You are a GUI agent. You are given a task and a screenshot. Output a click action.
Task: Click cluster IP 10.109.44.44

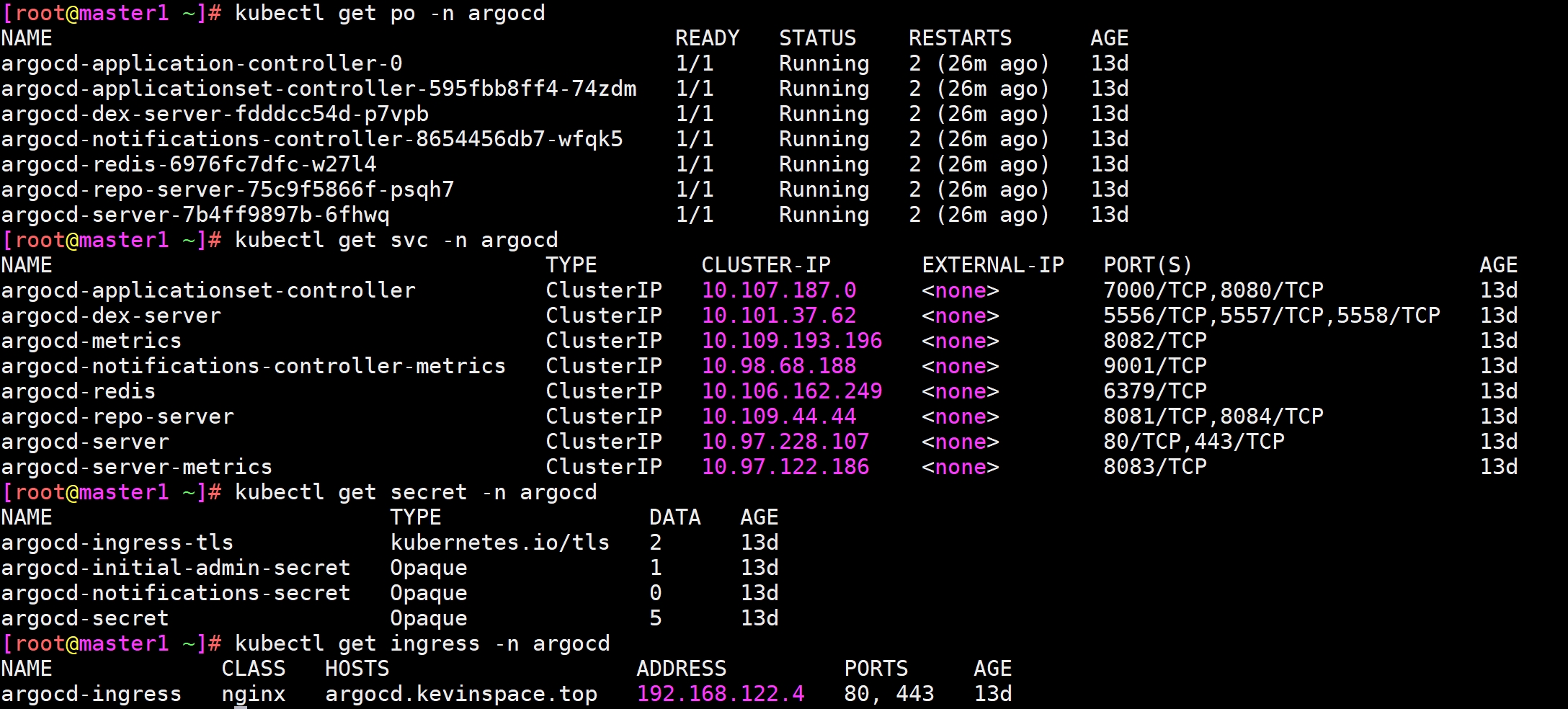pos(779,417)
